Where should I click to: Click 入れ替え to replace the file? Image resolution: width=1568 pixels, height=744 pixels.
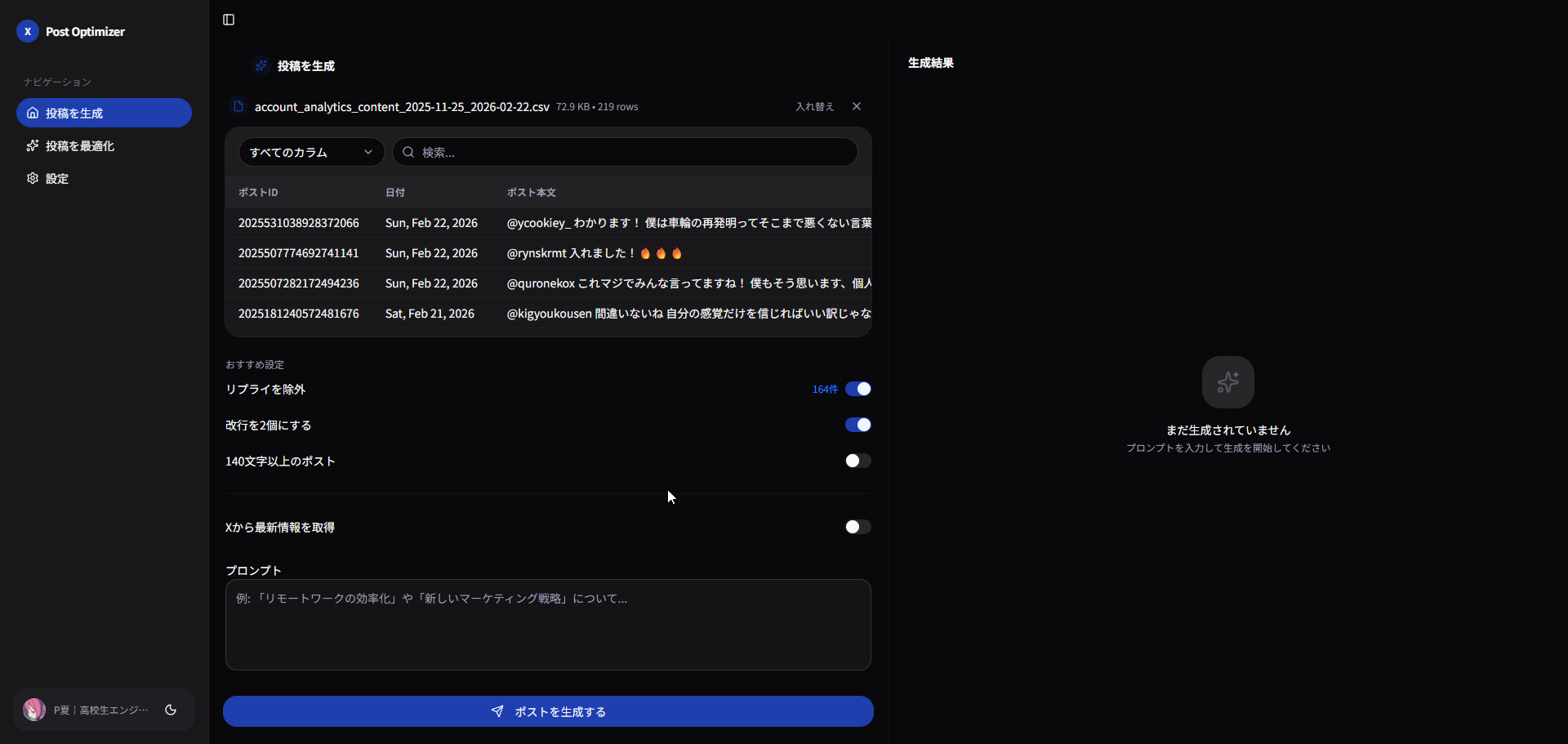point(814,106)
